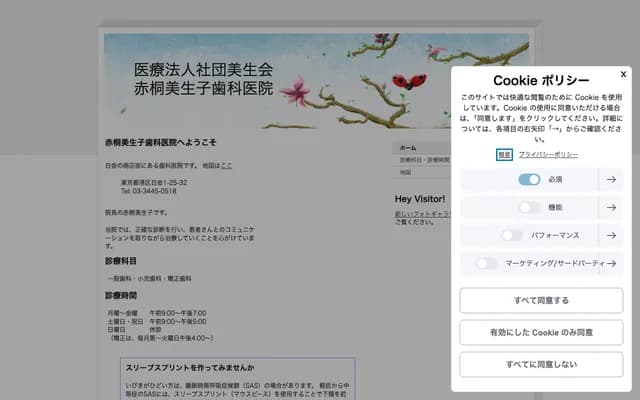Expand パフォーマンス details with the arrow
Viewport: 640px width, 400px height.
click(611, 236)
